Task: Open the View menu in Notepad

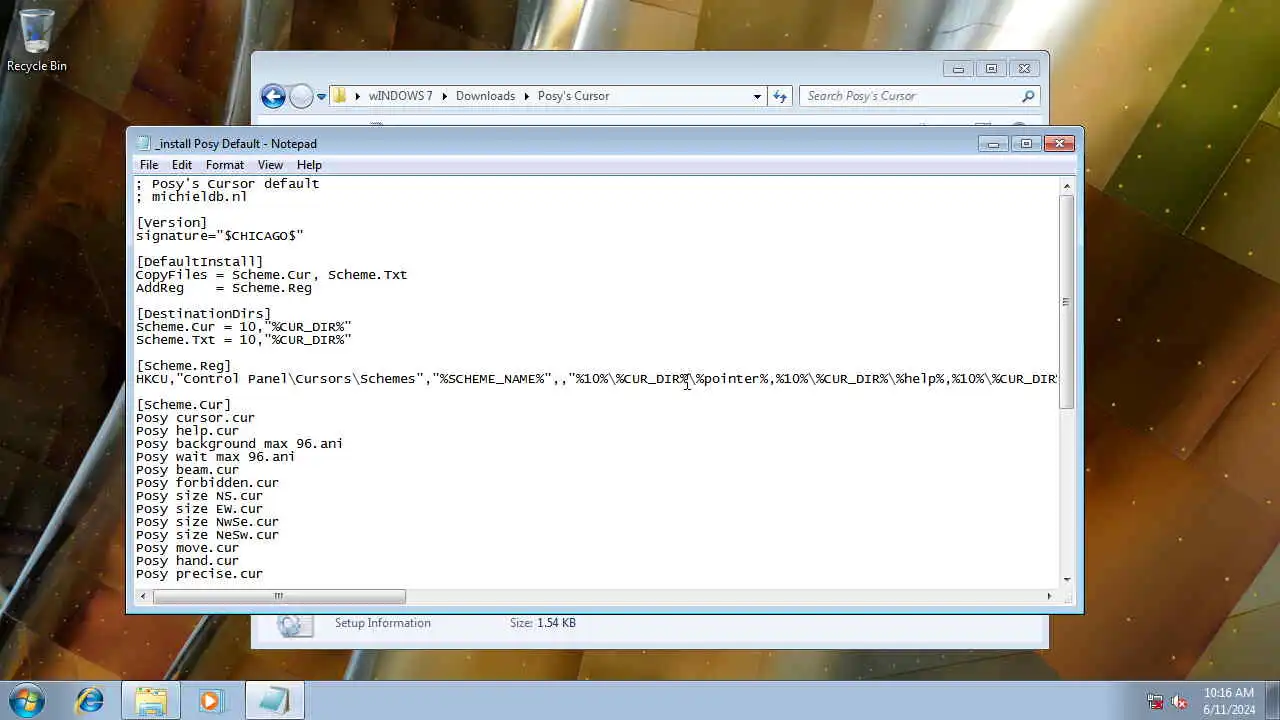Action: [270, 165]
